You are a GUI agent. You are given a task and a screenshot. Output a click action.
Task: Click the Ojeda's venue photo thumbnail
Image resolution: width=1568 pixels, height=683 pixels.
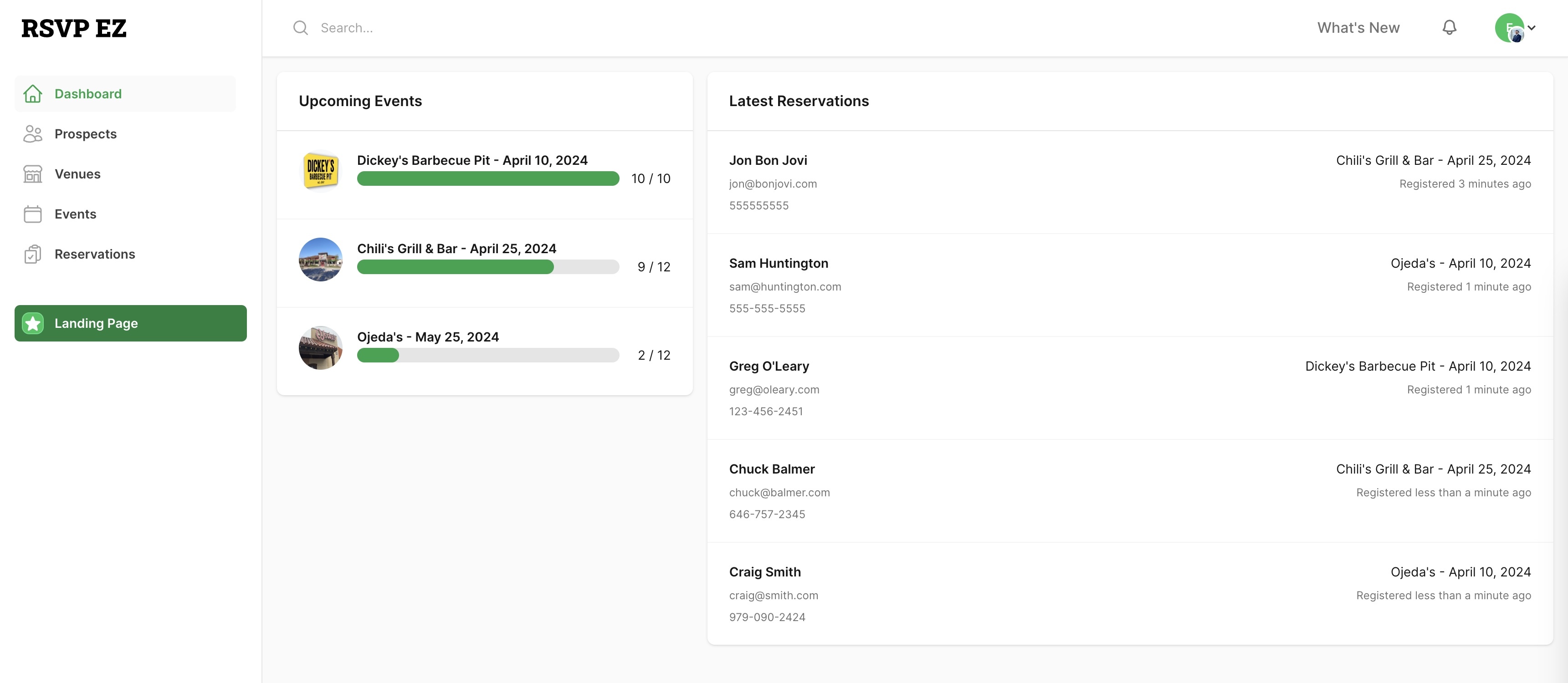coord(321,347)
